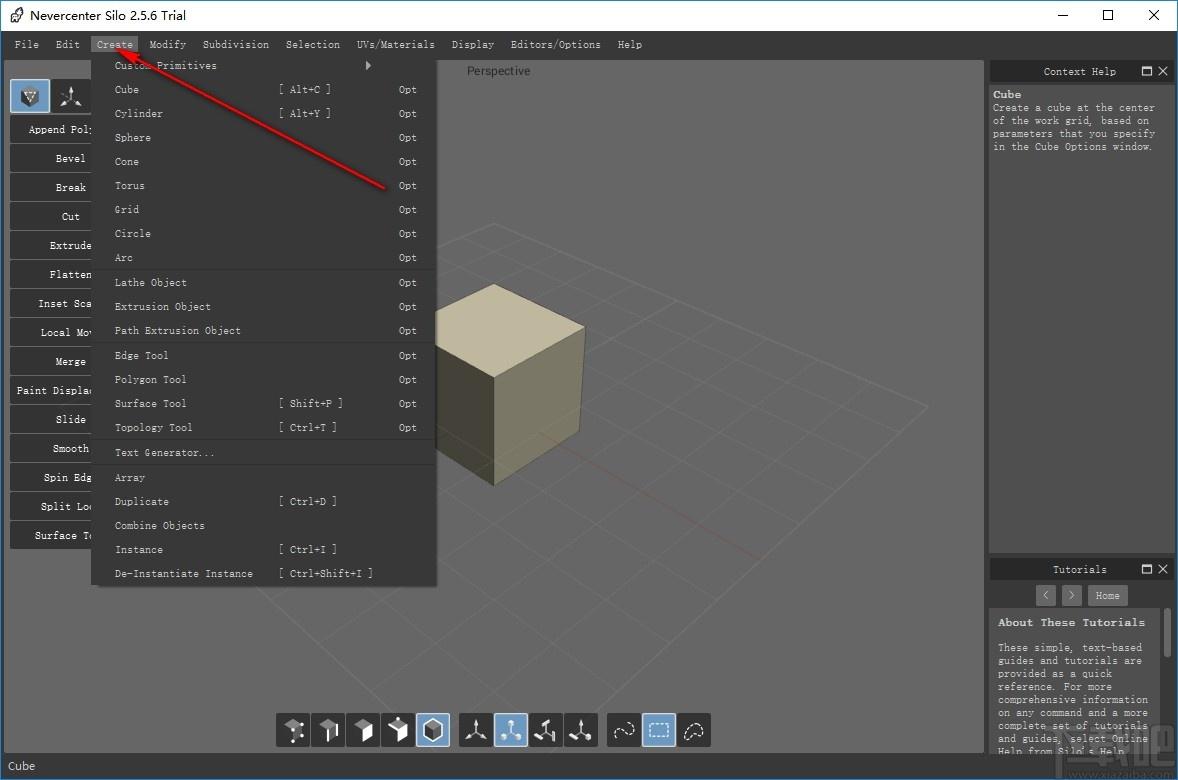This screenshot has width=1178, height=780.
Task: Click the Bevel button in left panel
Action: (51, 159)
